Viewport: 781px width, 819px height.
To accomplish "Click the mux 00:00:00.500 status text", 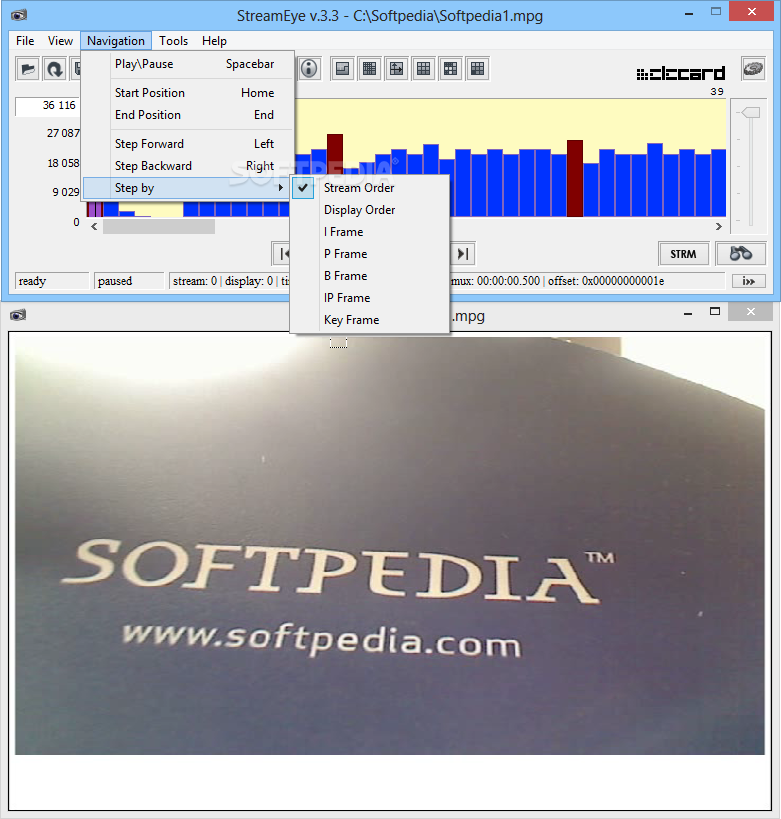I will (495, 281).
